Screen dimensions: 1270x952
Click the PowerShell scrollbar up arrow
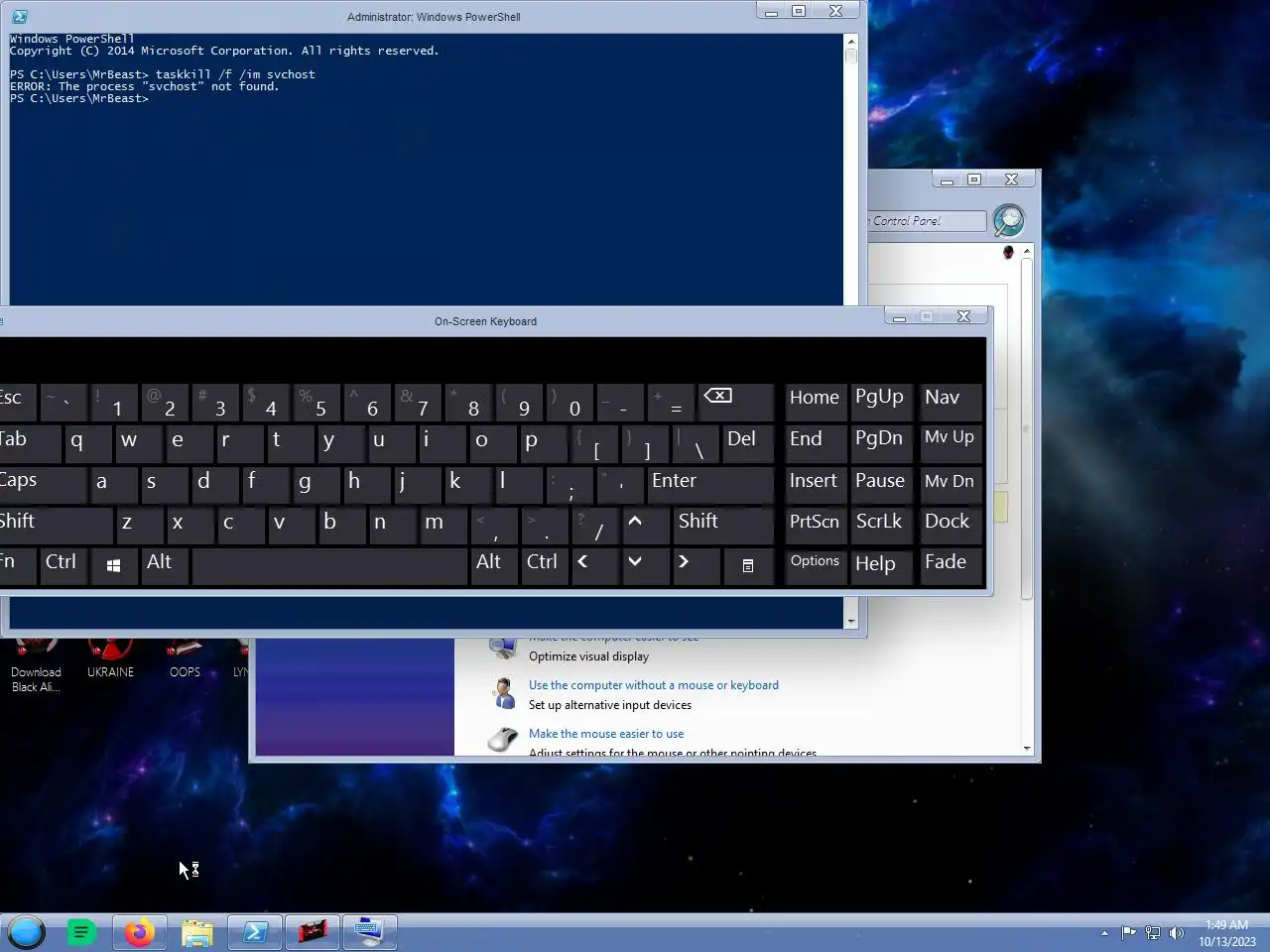(x=850, y=41)
